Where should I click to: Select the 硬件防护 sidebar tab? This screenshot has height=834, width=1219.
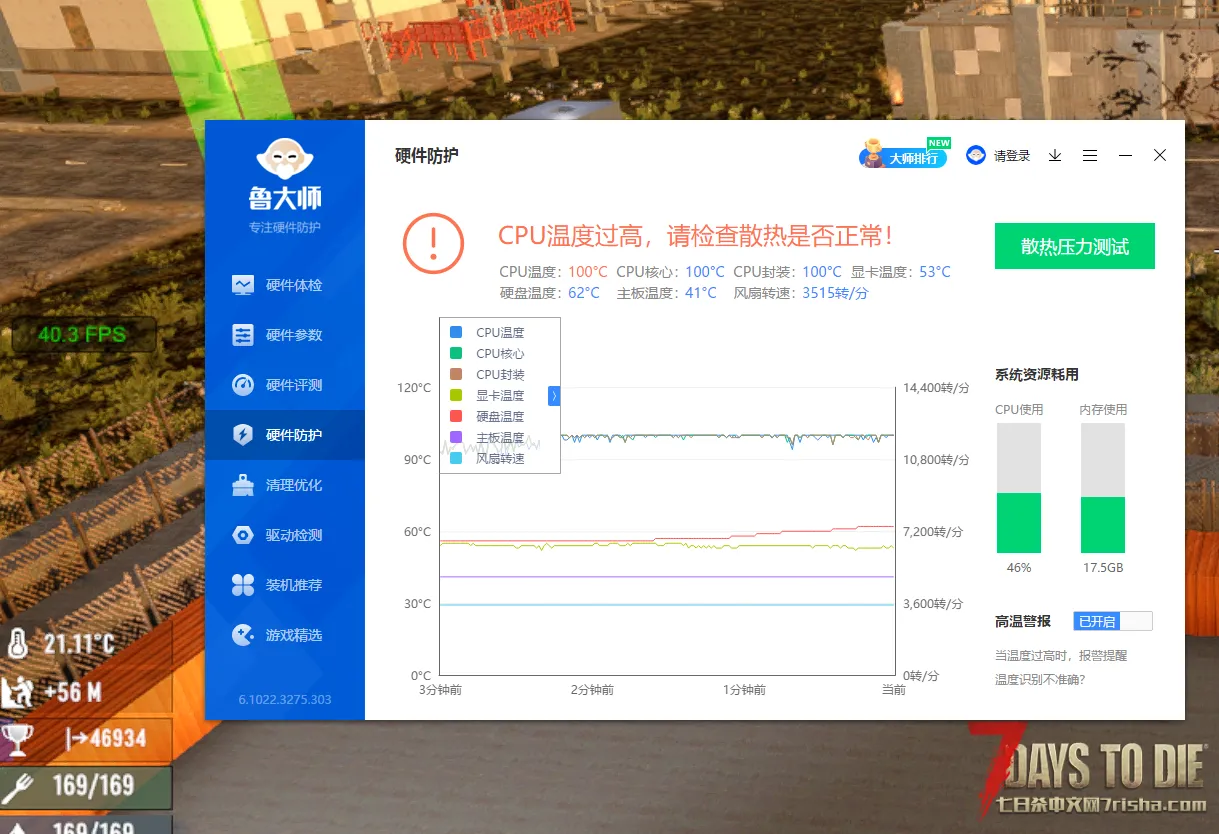pyautogui.click(x=285, y=435)
